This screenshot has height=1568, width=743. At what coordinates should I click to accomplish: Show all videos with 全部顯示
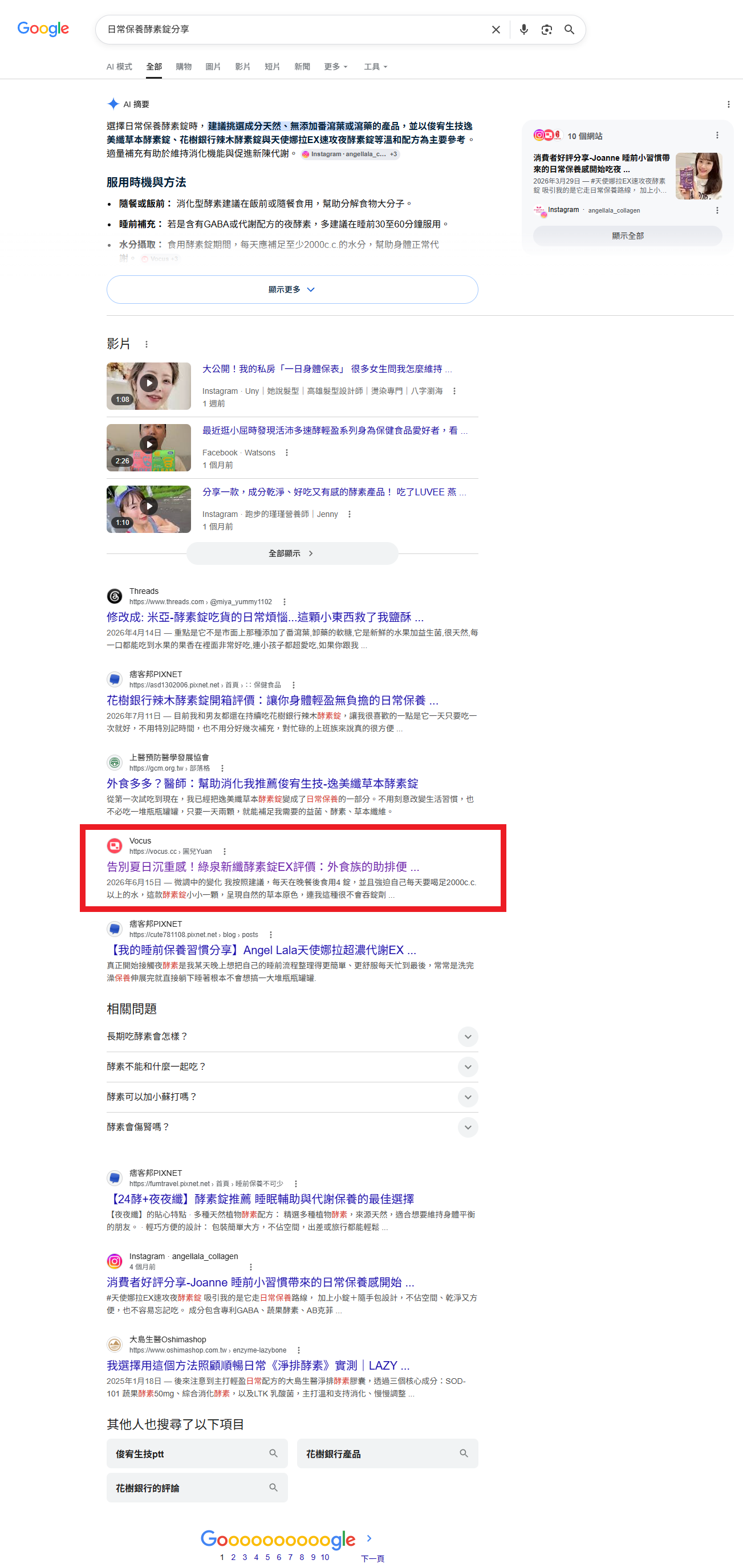coord(293,554)
